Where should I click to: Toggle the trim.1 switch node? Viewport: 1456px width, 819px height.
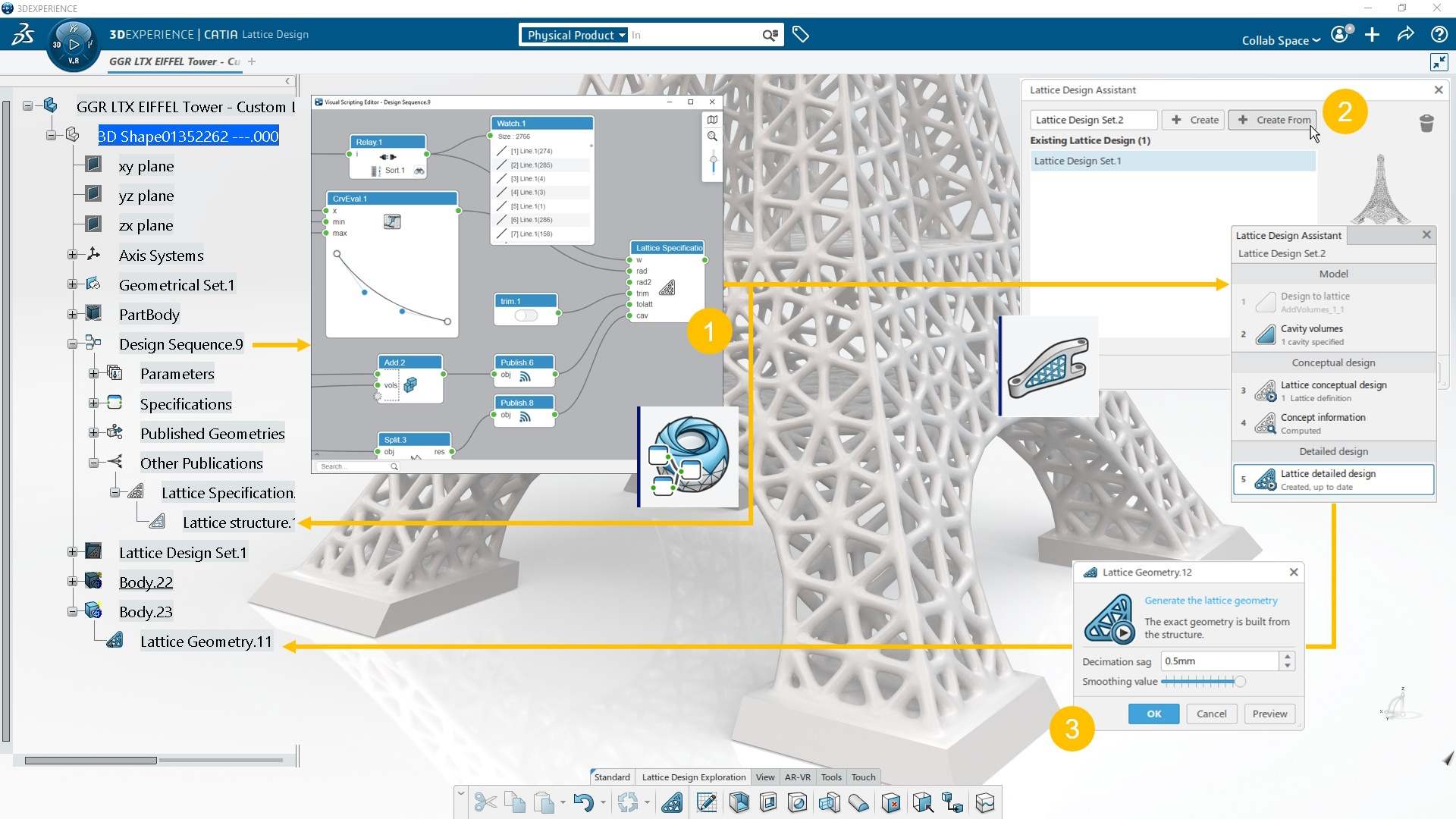point(526,315)
